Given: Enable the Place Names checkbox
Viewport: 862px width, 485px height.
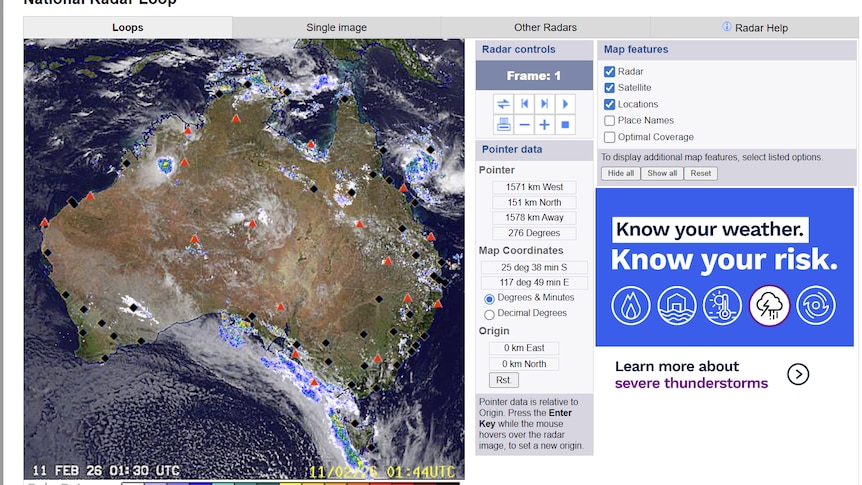Looking at the screenshot, I should click(610, 121).
